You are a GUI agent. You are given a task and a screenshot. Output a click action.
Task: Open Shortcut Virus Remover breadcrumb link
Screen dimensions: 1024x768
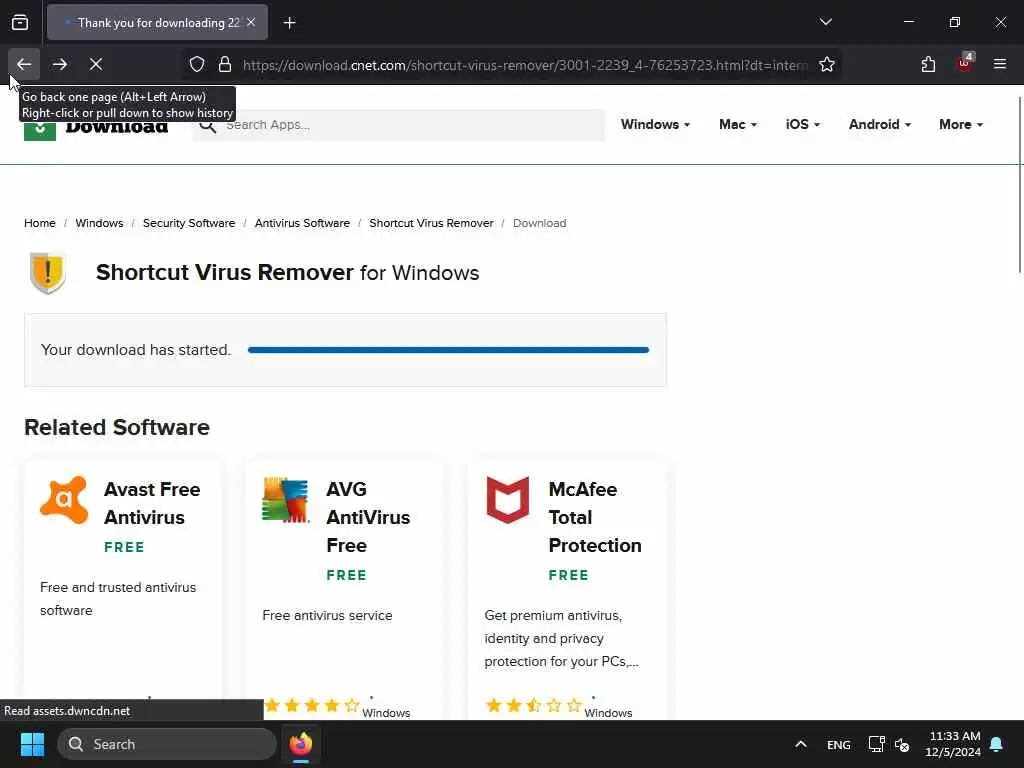pos(431,223)
